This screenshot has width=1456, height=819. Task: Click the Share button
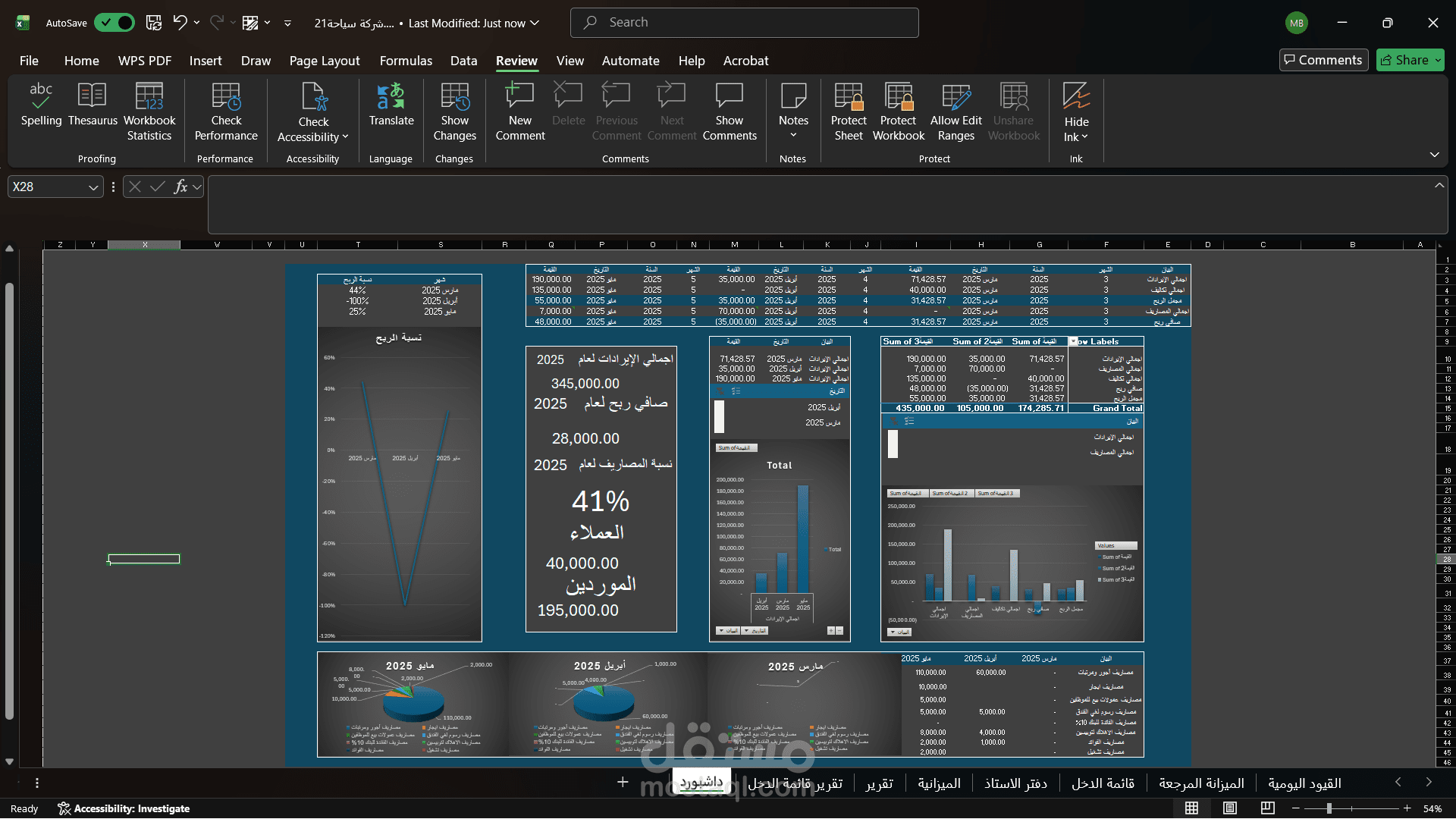1410,60
